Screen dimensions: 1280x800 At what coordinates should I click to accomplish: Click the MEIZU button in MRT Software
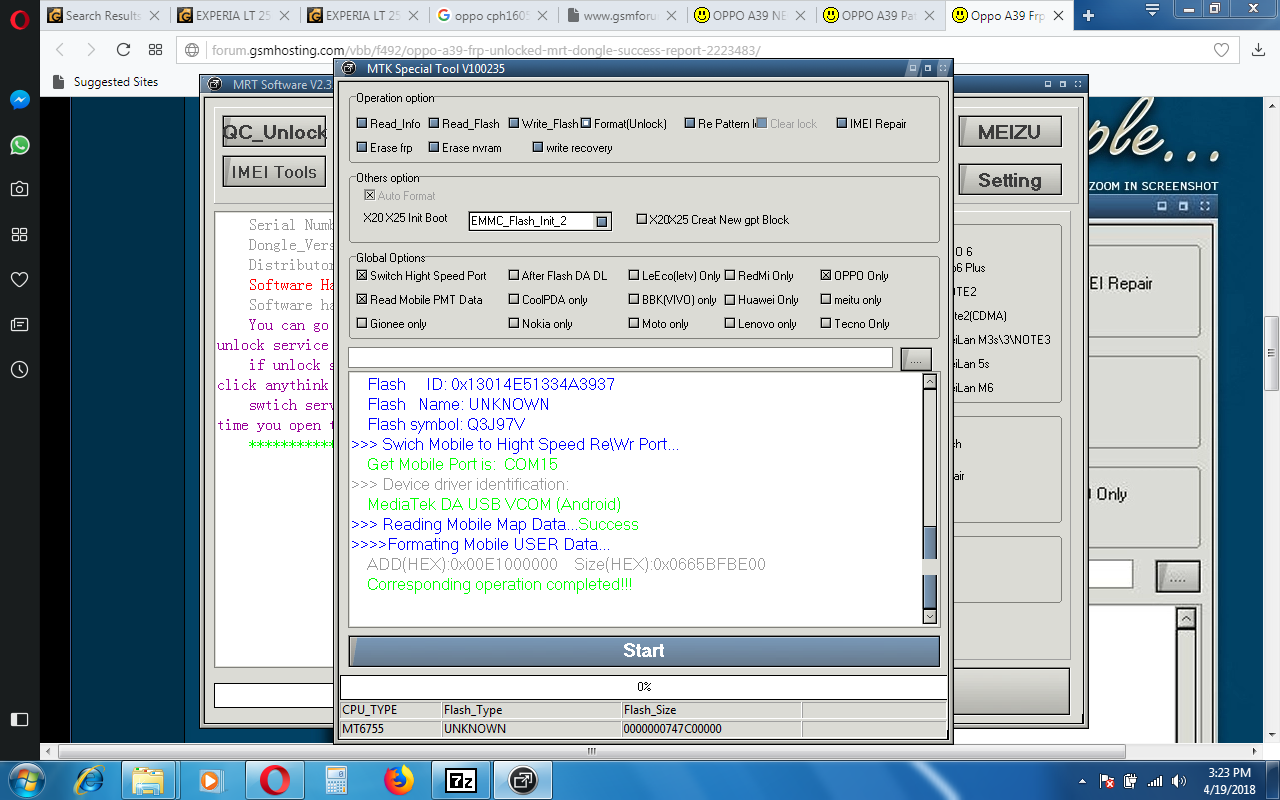click(1010, 132)
